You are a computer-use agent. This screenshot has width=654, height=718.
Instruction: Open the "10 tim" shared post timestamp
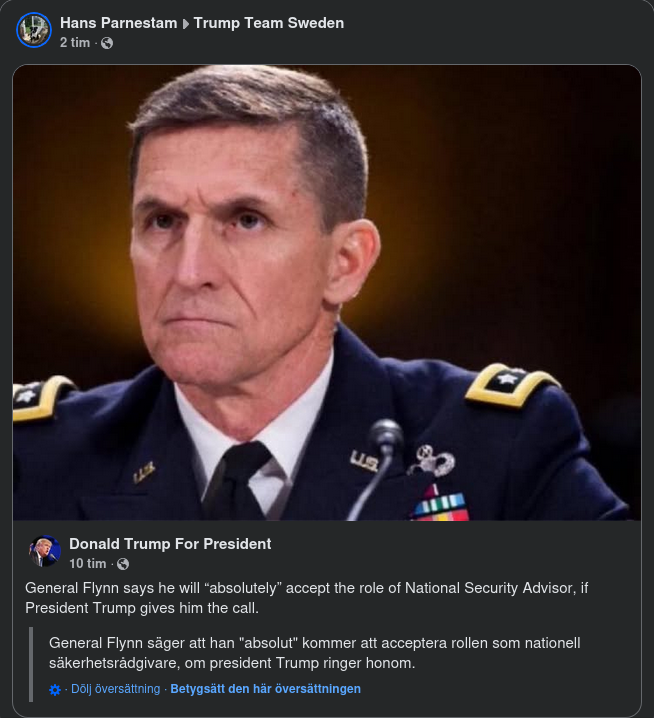[87, 564]
